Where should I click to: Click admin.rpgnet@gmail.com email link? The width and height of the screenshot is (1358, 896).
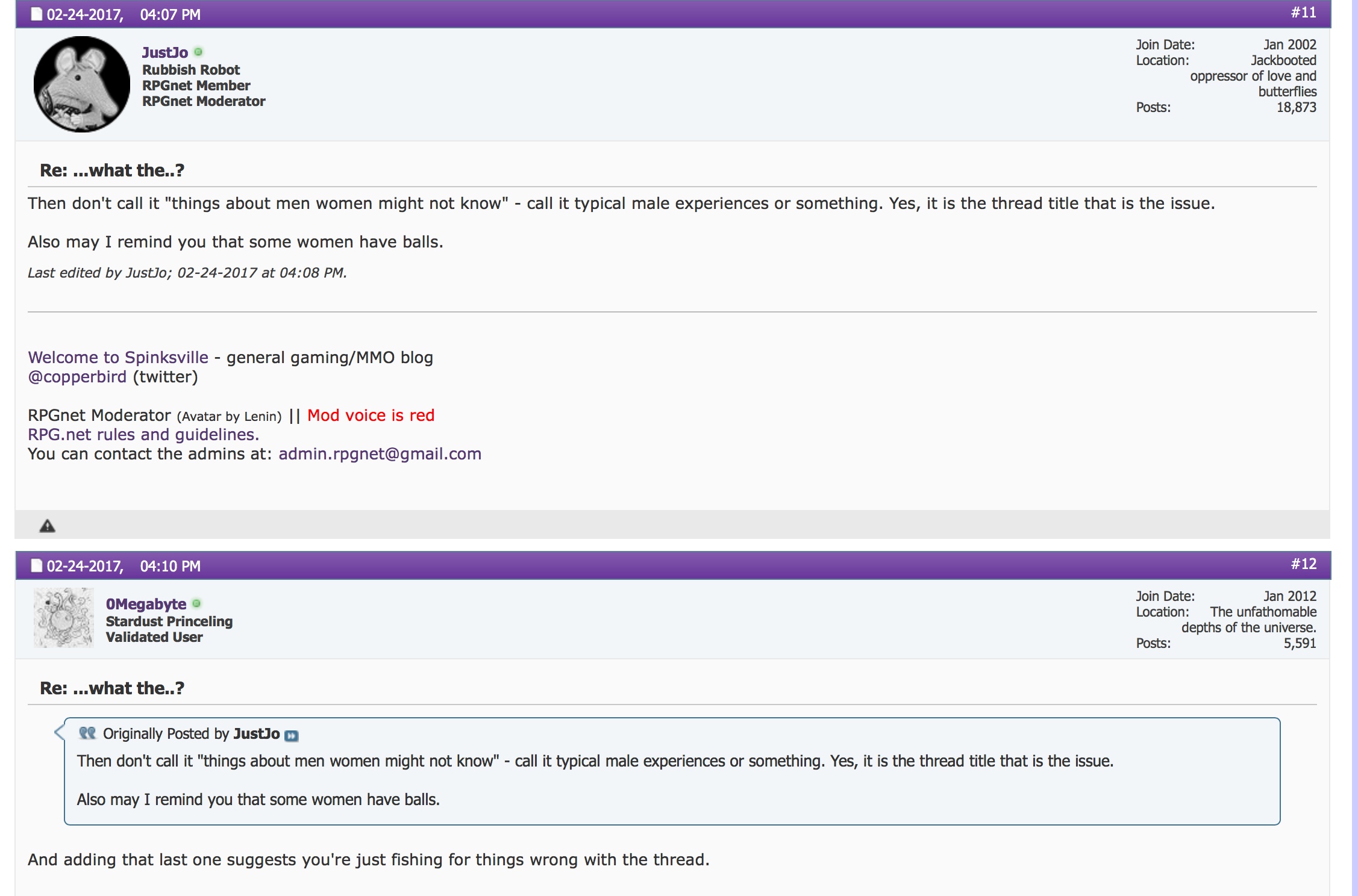click(380, 454)
